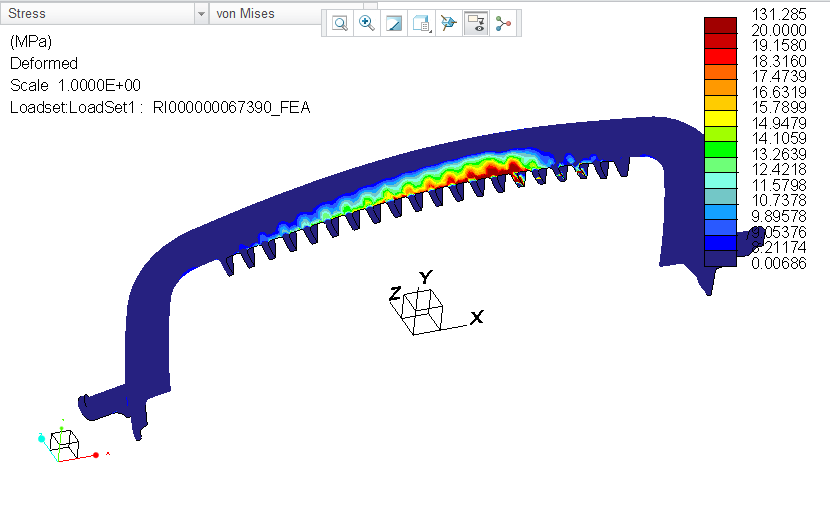This screenshot has height=516, width=830.
Task: Open the Stress quantity dropdown
Action: click(104, 13)
